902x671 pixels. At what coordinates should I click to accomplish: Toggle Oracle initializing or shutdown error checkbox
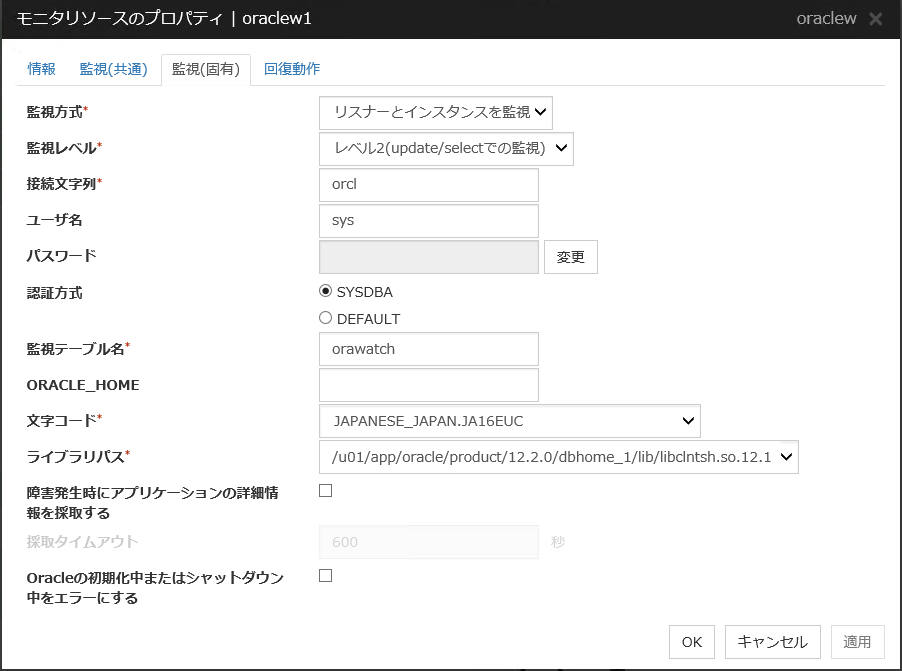tap(325, 576)
